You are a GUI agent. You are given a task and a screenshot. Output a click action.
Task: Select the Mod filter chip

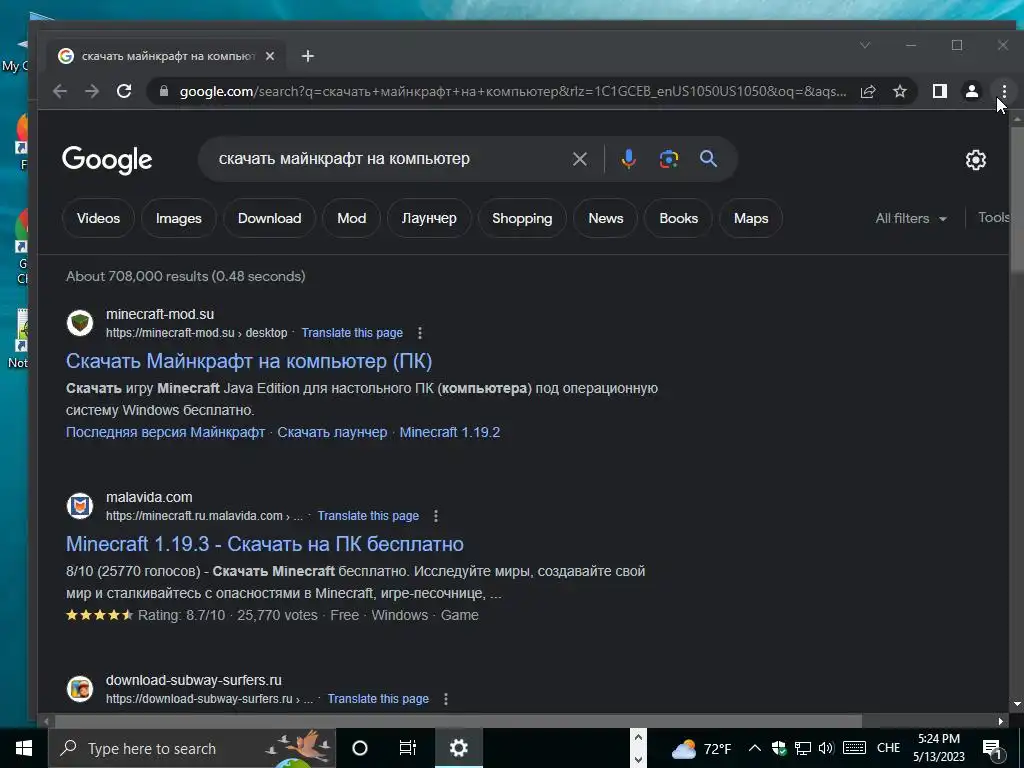(x=351, y=219)
